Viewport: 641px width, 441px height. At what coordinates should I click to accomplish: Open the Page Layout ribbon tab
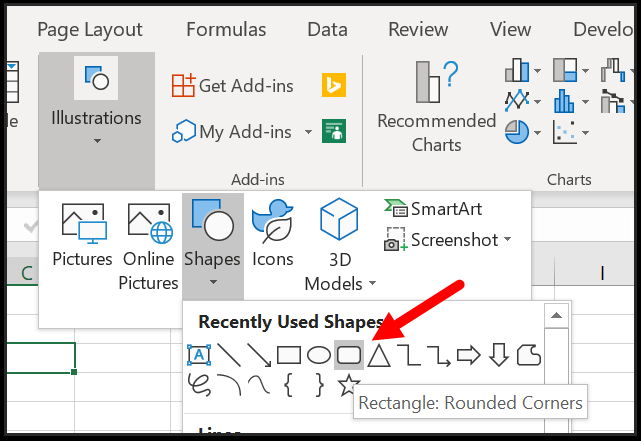click(90, 30)
